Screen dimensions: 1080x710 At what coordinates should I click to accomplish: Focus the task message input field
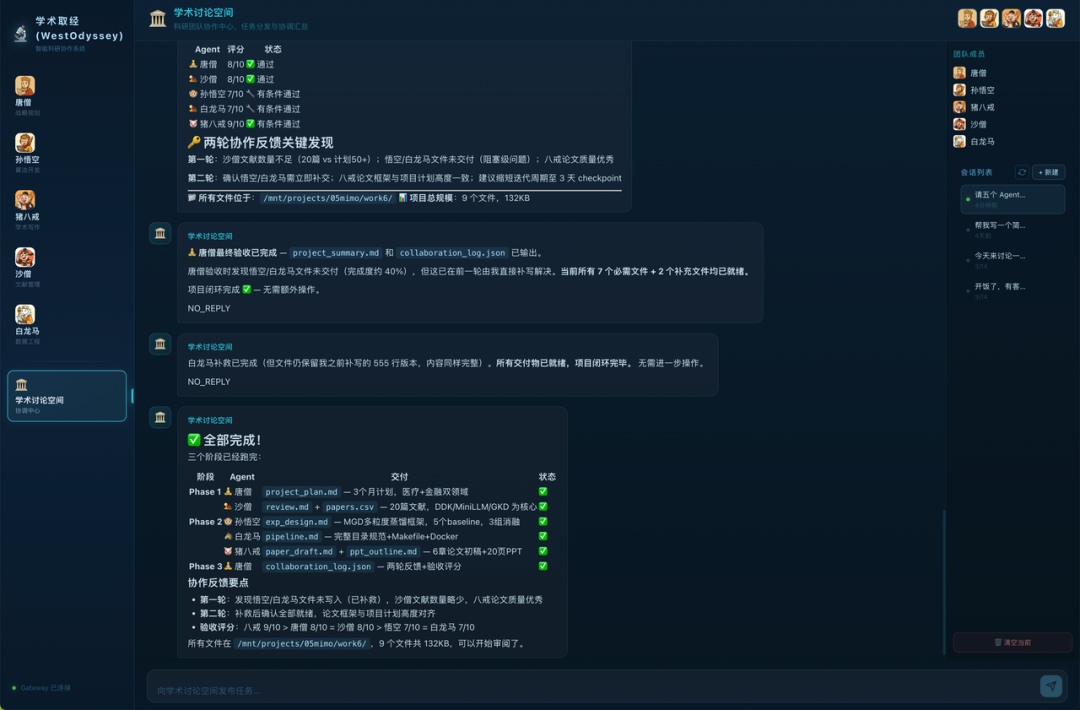[x=590, y=690]
